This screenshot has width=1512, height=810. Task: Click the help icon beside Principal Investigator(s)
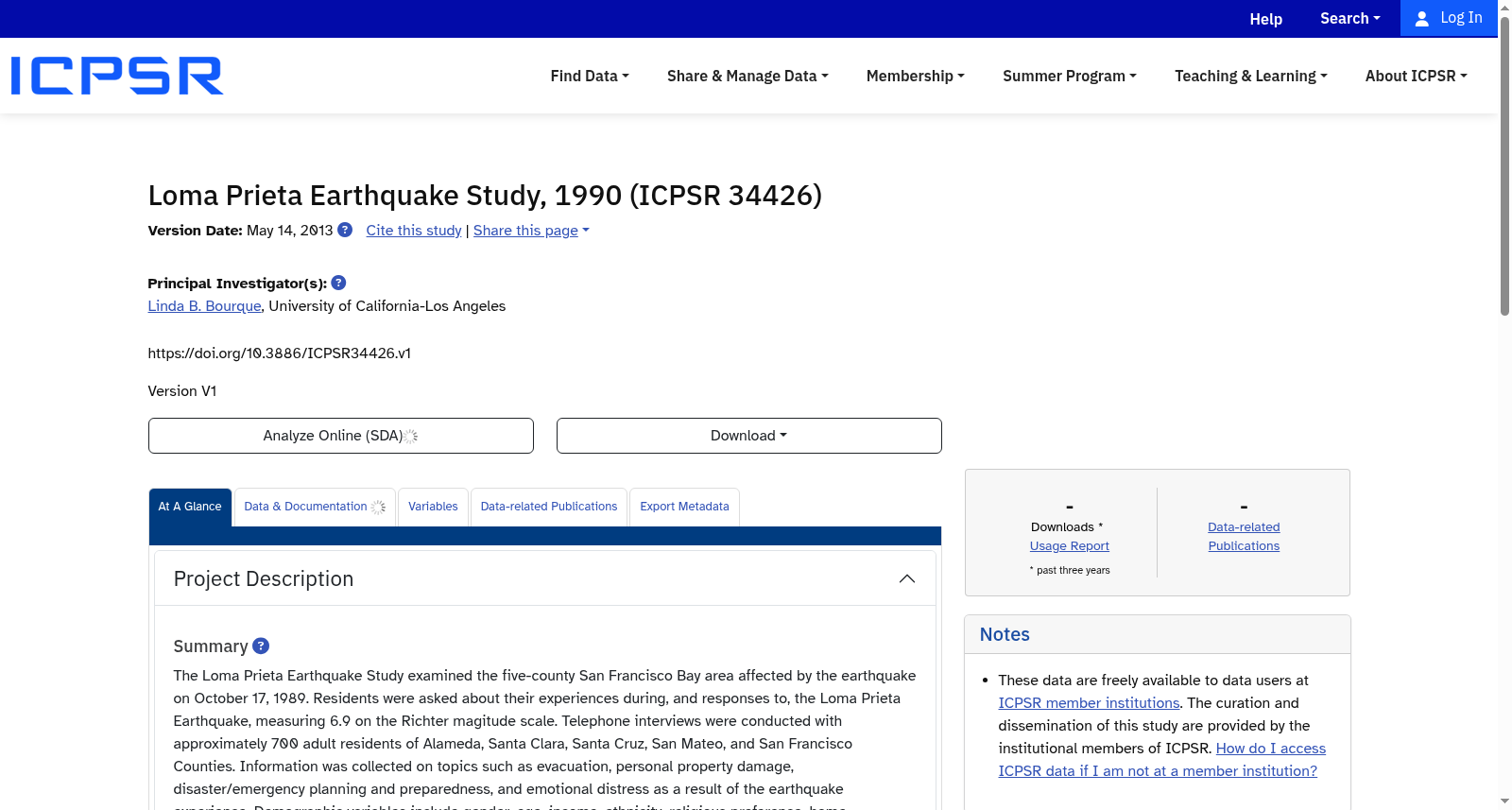338,283
